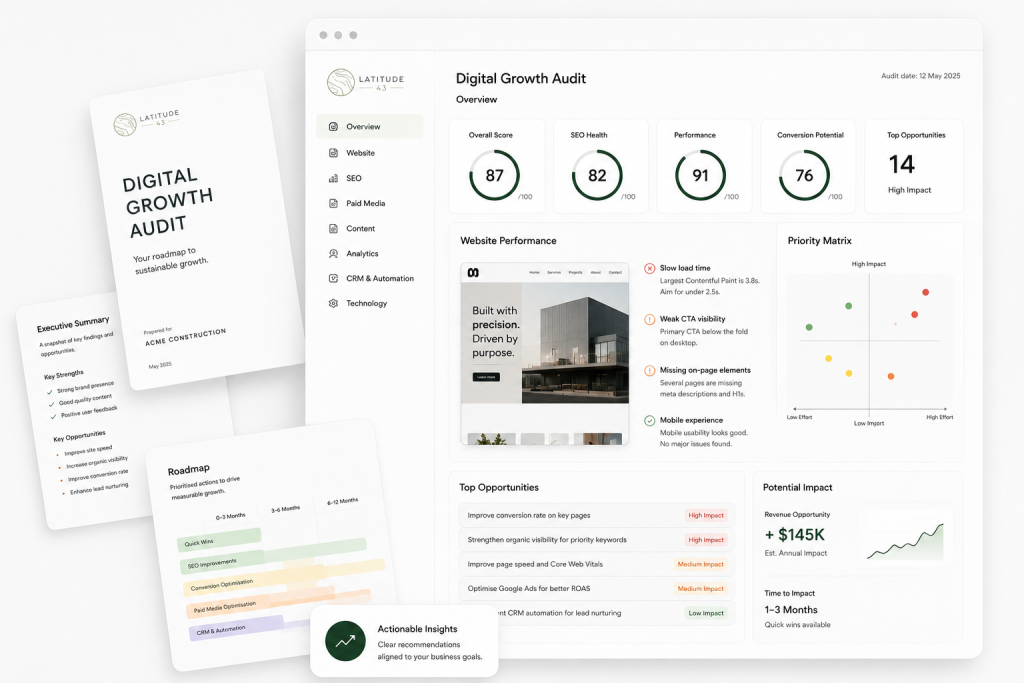Click the Paid Media document icon

click(333, 204)
